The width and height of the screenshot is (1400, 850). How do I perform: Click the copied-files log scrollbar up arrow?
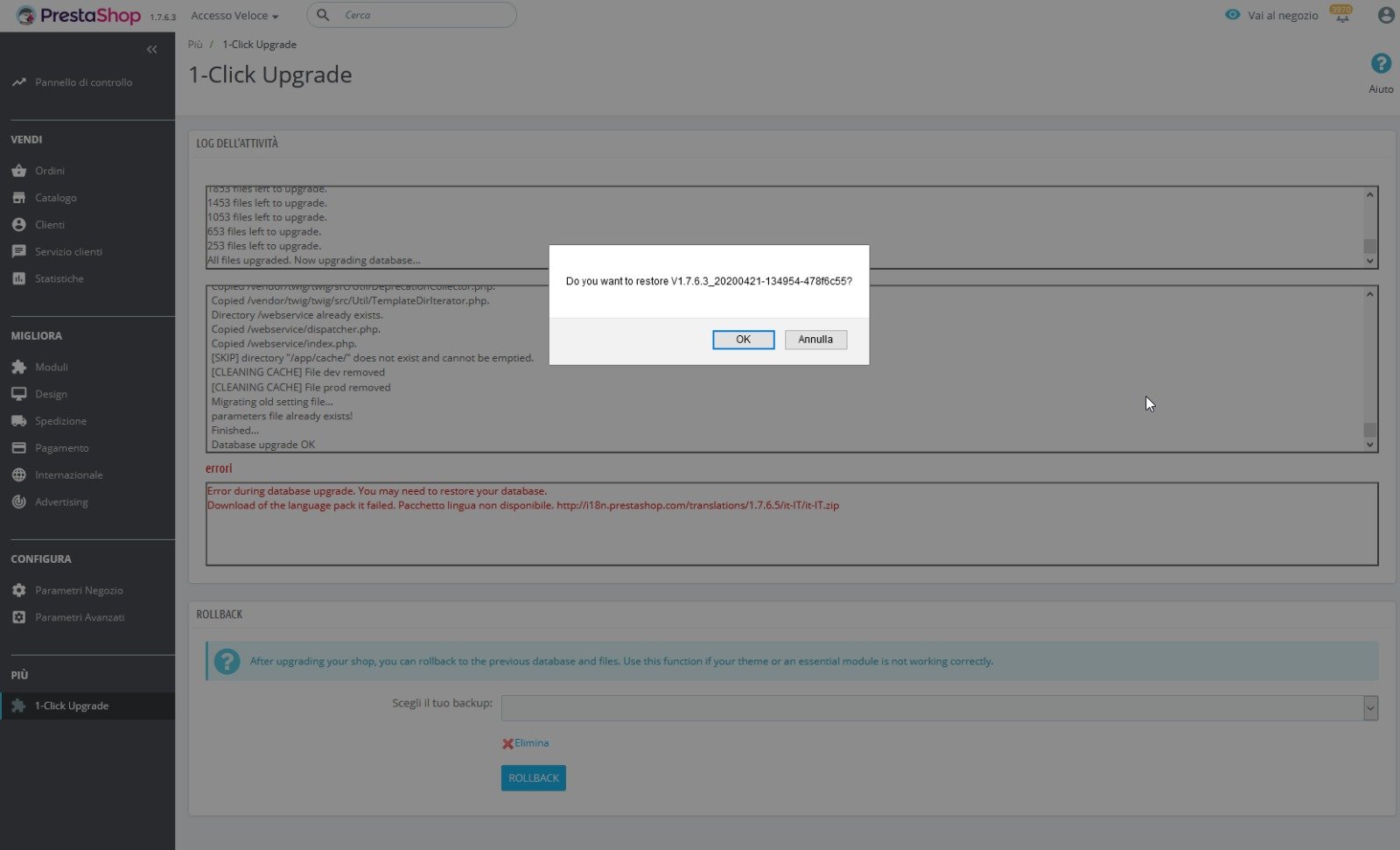(x=1370, y=294)
